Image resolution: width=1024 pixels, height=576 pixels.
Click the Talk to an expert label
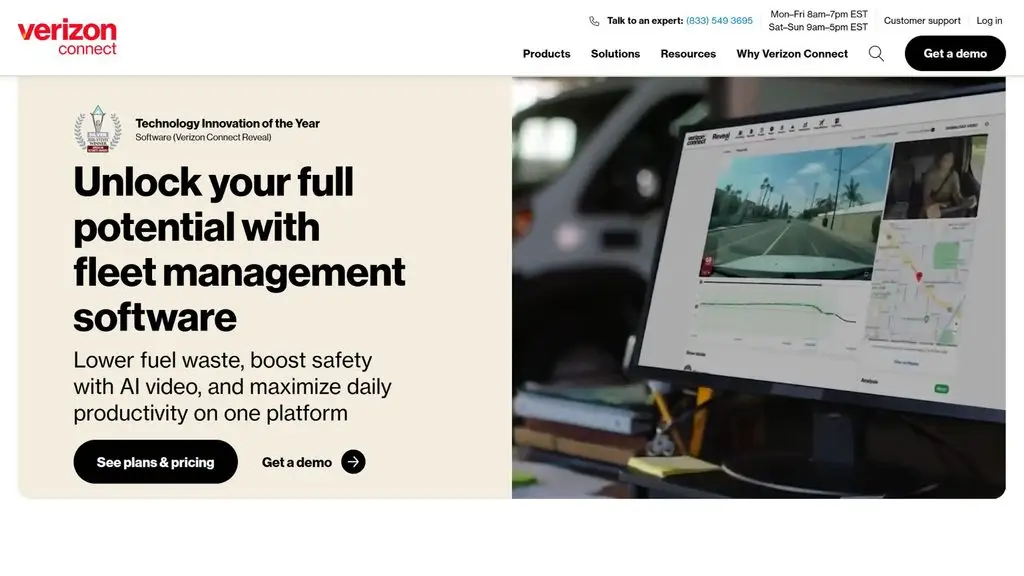click(645, 21)
